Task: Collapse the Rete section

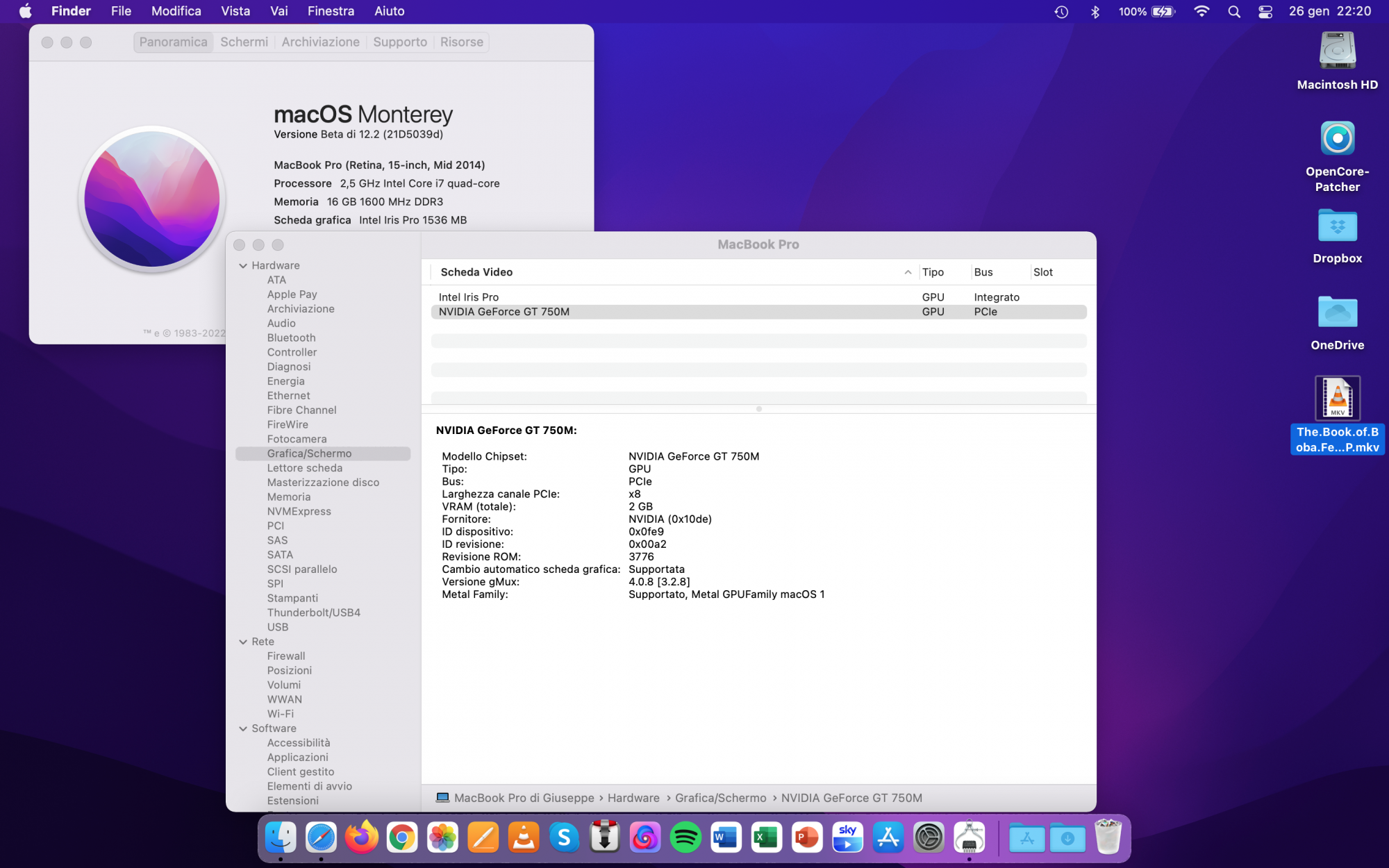Action: pyautogui.click(x=243, y=642)
